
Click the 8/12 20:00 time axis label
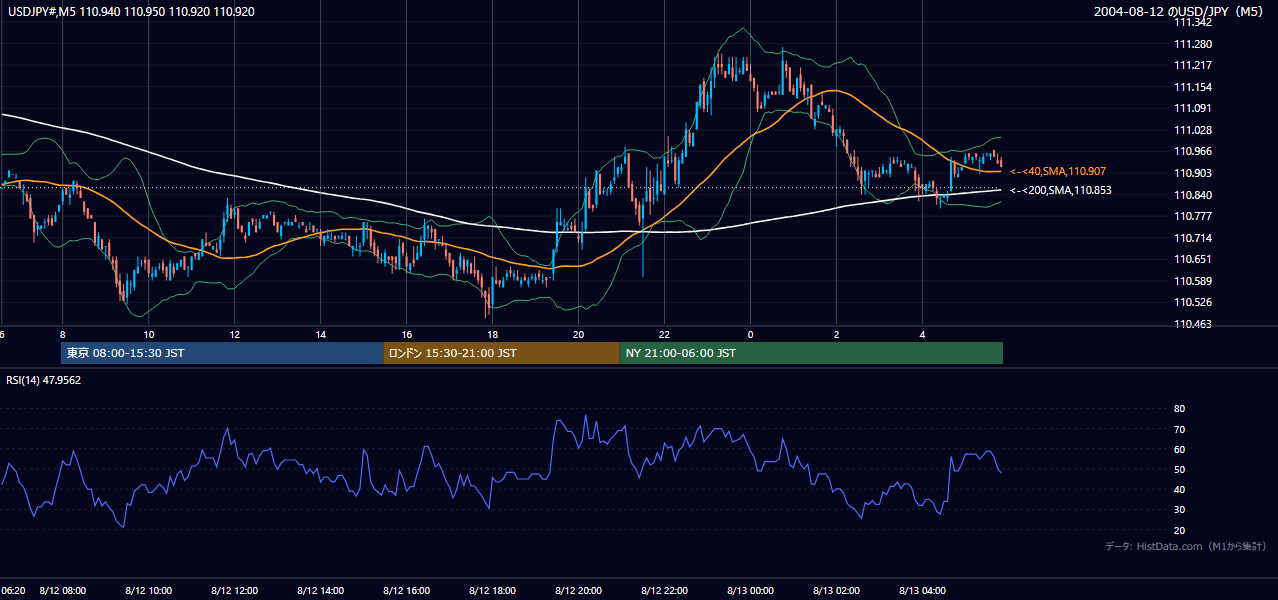579,590
